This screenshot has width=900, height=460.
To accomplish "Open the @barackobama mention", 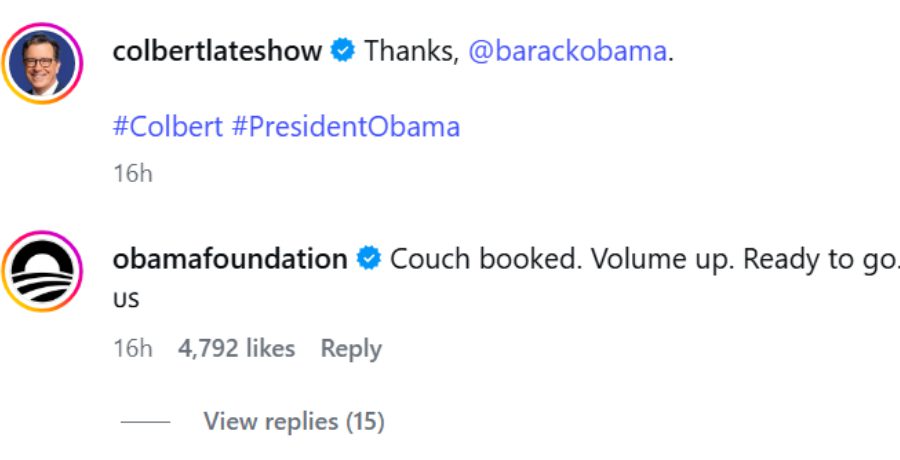I will pyautogui.click(x=567, y=50).
